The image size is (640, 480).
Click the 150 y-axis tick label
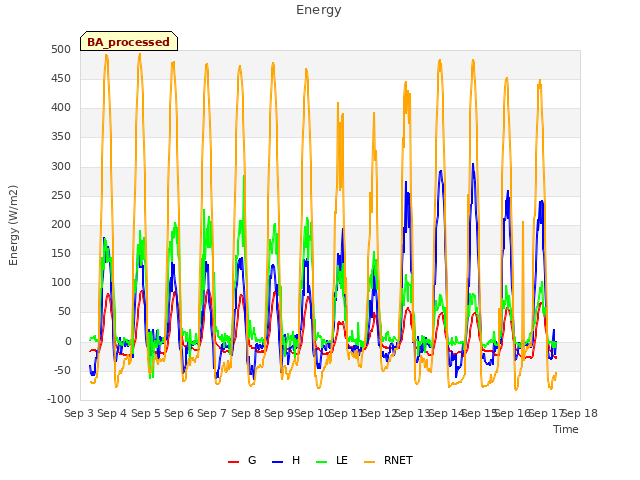[61, 254]
